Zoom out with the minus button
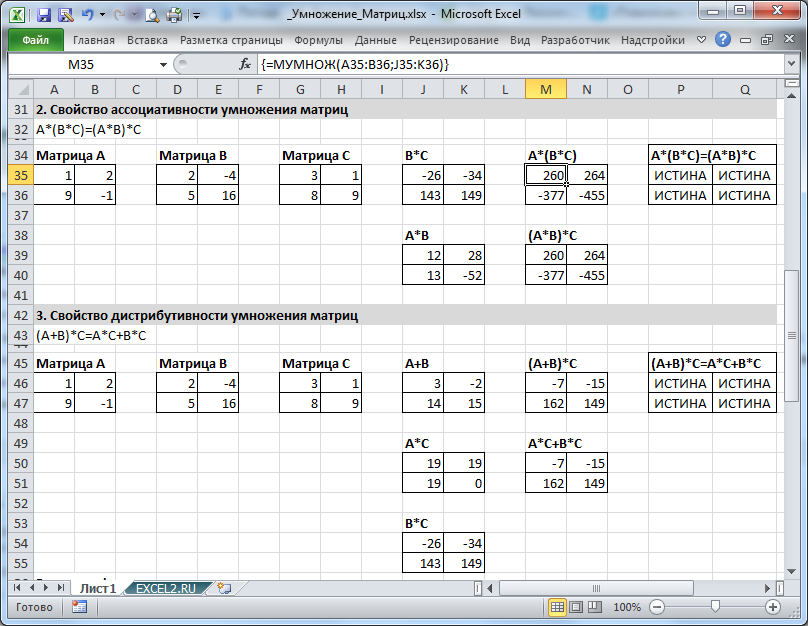 pos(657,607)
